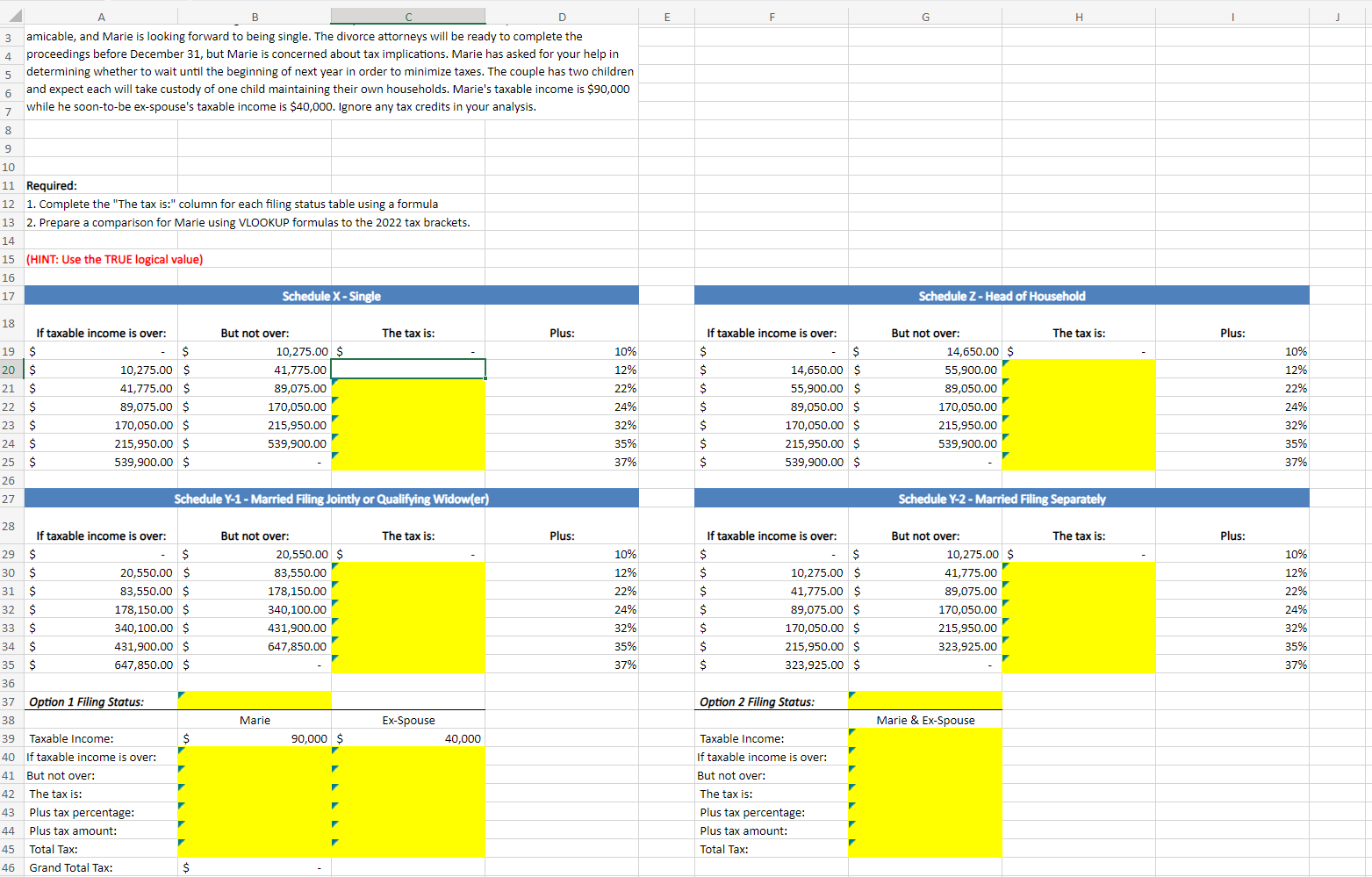Click Ex-Spouse's taxable income 40,000
The width and height of the screenshot is (1372, 877).
pyautogui.click(x=408, y=738)
